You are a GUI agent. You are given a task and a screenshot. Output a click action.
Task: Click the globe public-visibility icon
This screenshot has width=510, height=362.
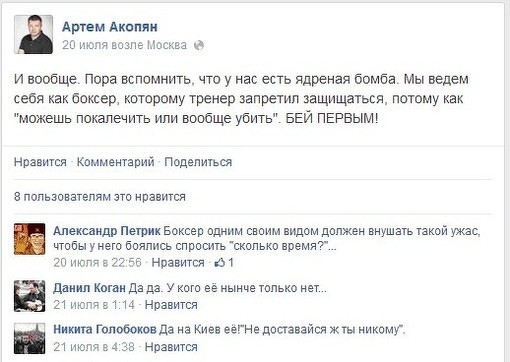pyautogui.click(x=199, y=45)
